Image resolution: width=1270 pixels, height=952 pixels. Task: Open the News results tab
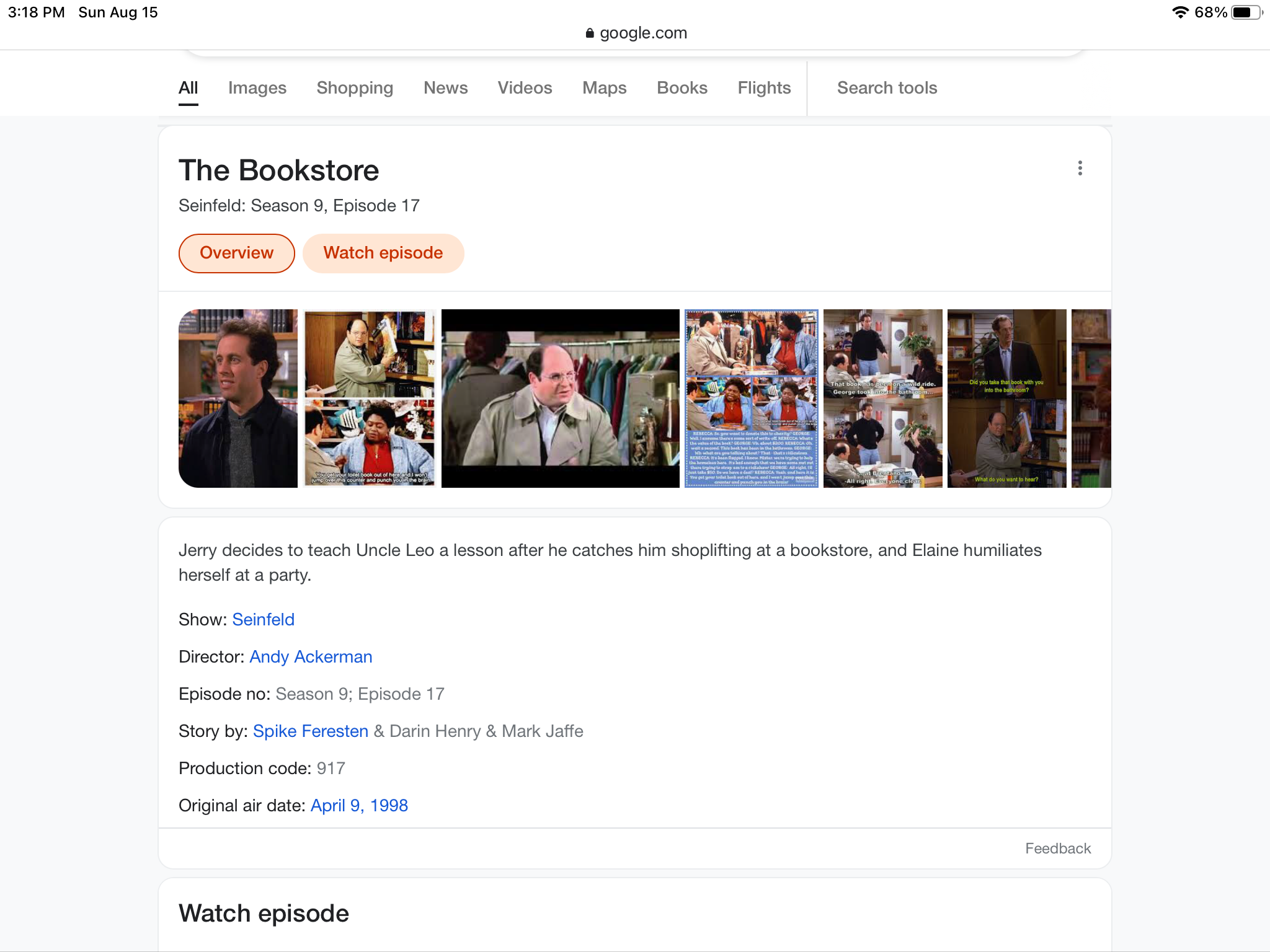click(445, 88)
